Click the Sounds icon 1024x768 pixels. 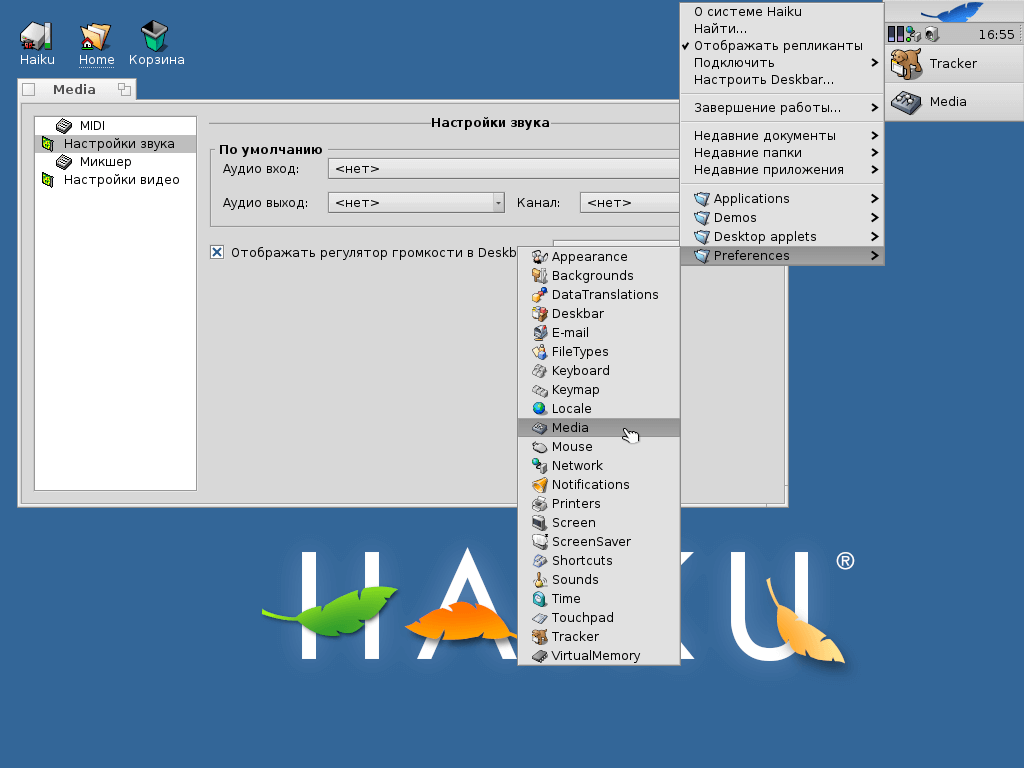(x=539, y=579)
